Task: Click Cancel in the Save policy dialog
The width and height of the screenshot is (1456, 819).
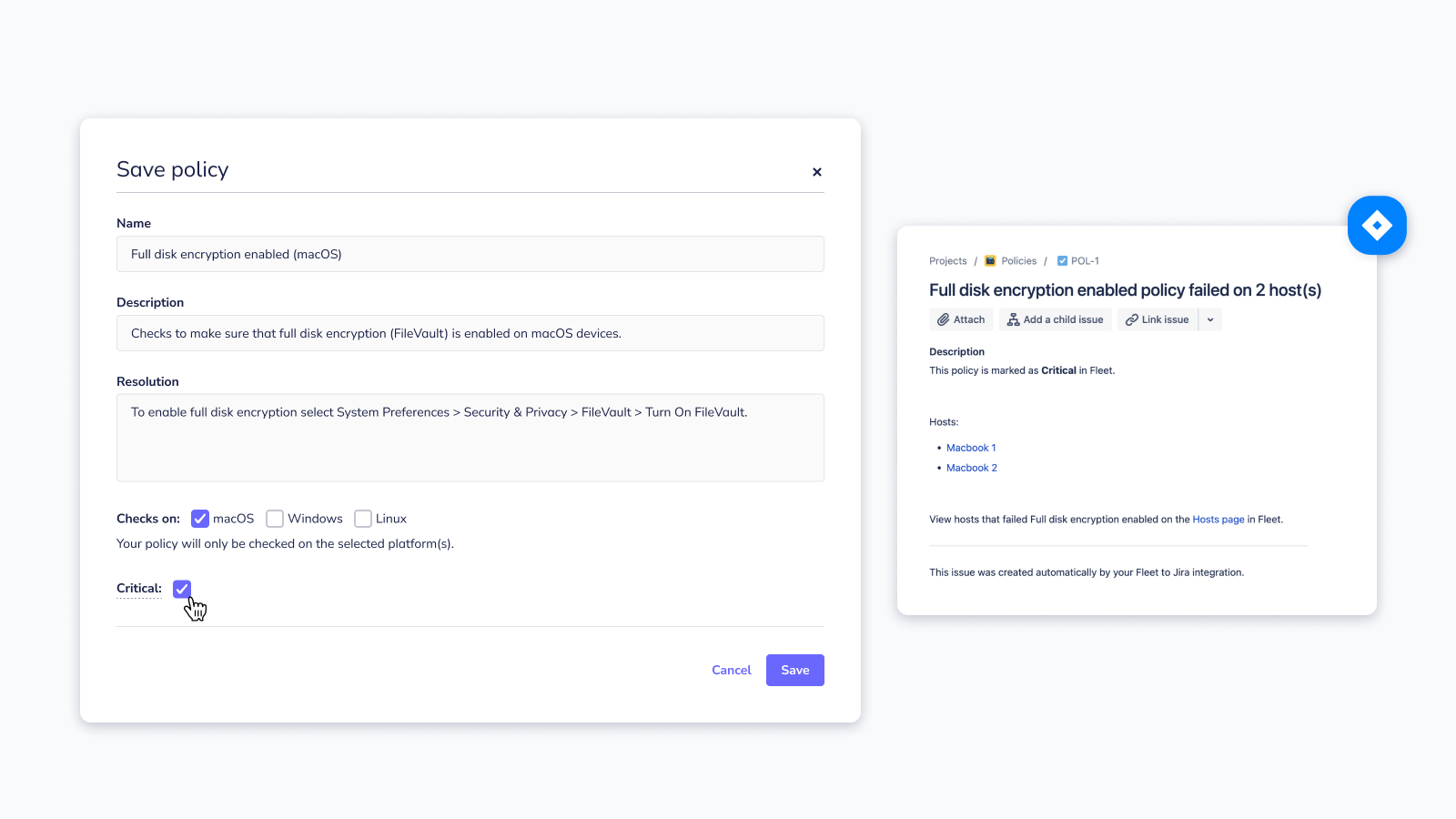Action: pos(732,670)
